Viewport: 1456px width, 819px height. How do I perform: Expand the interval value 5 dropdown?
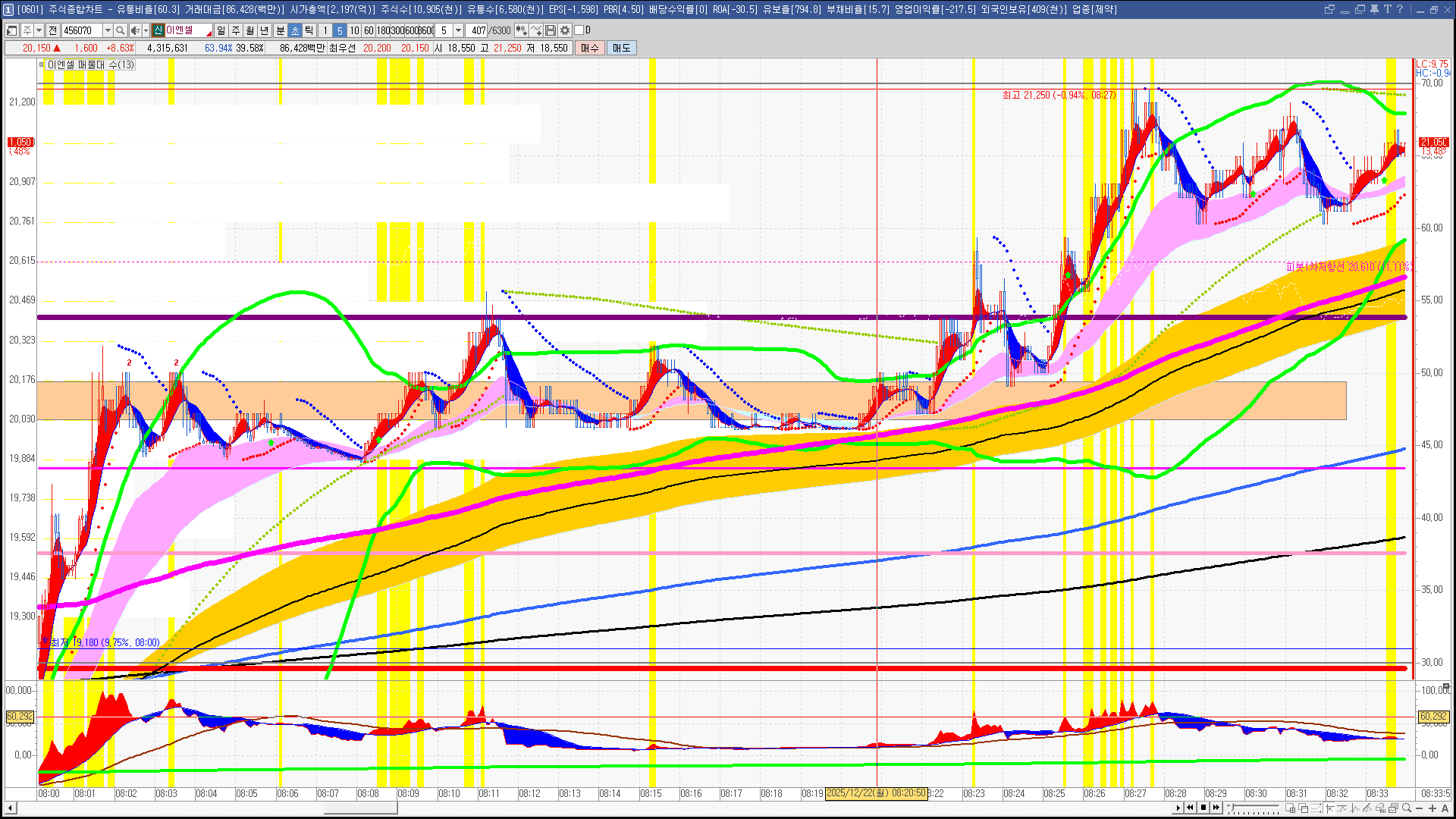(458, 30)
